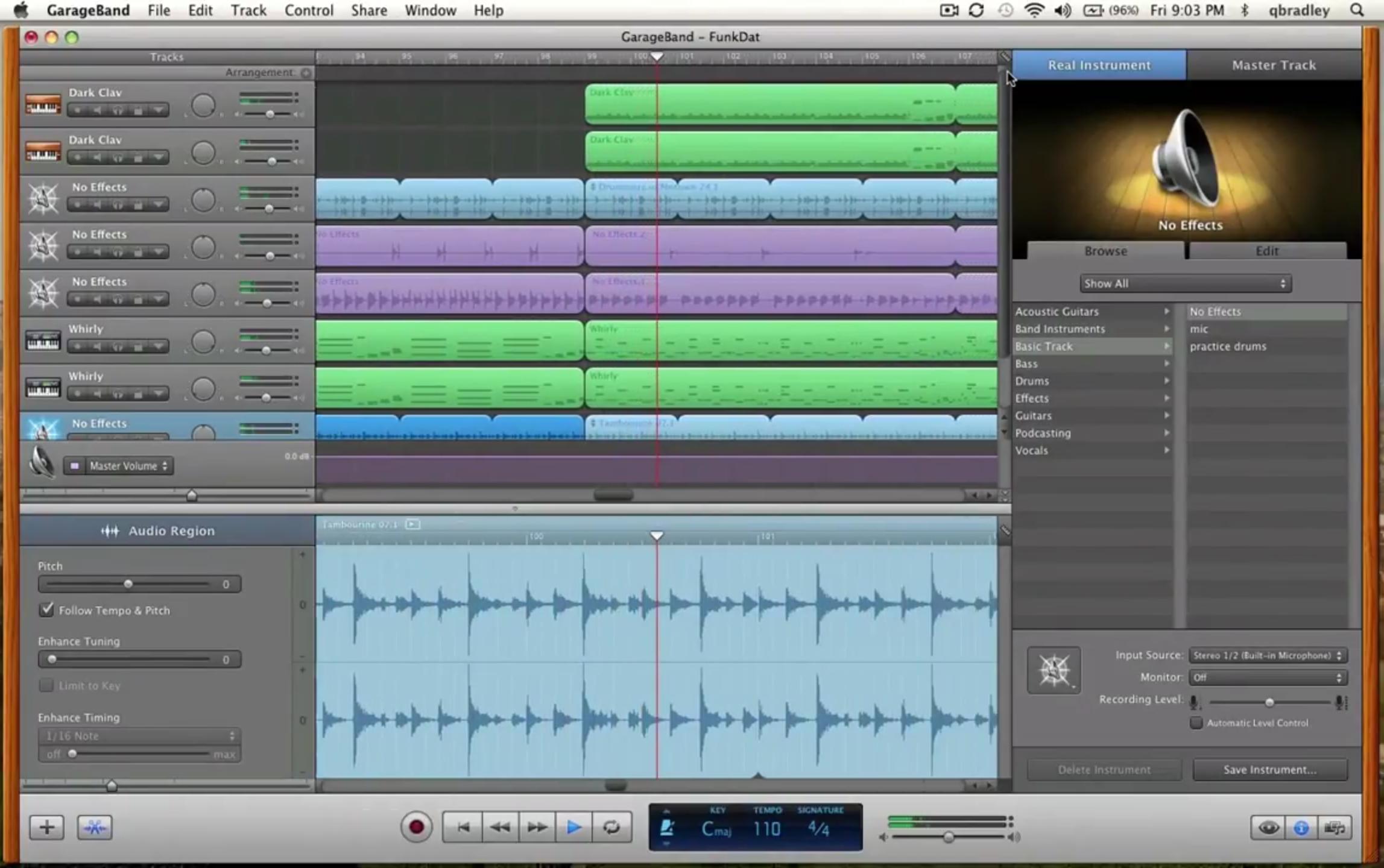Switch to the Master Track tab
This screenshot has width=1384, height=868.
tap(1274, 65)
